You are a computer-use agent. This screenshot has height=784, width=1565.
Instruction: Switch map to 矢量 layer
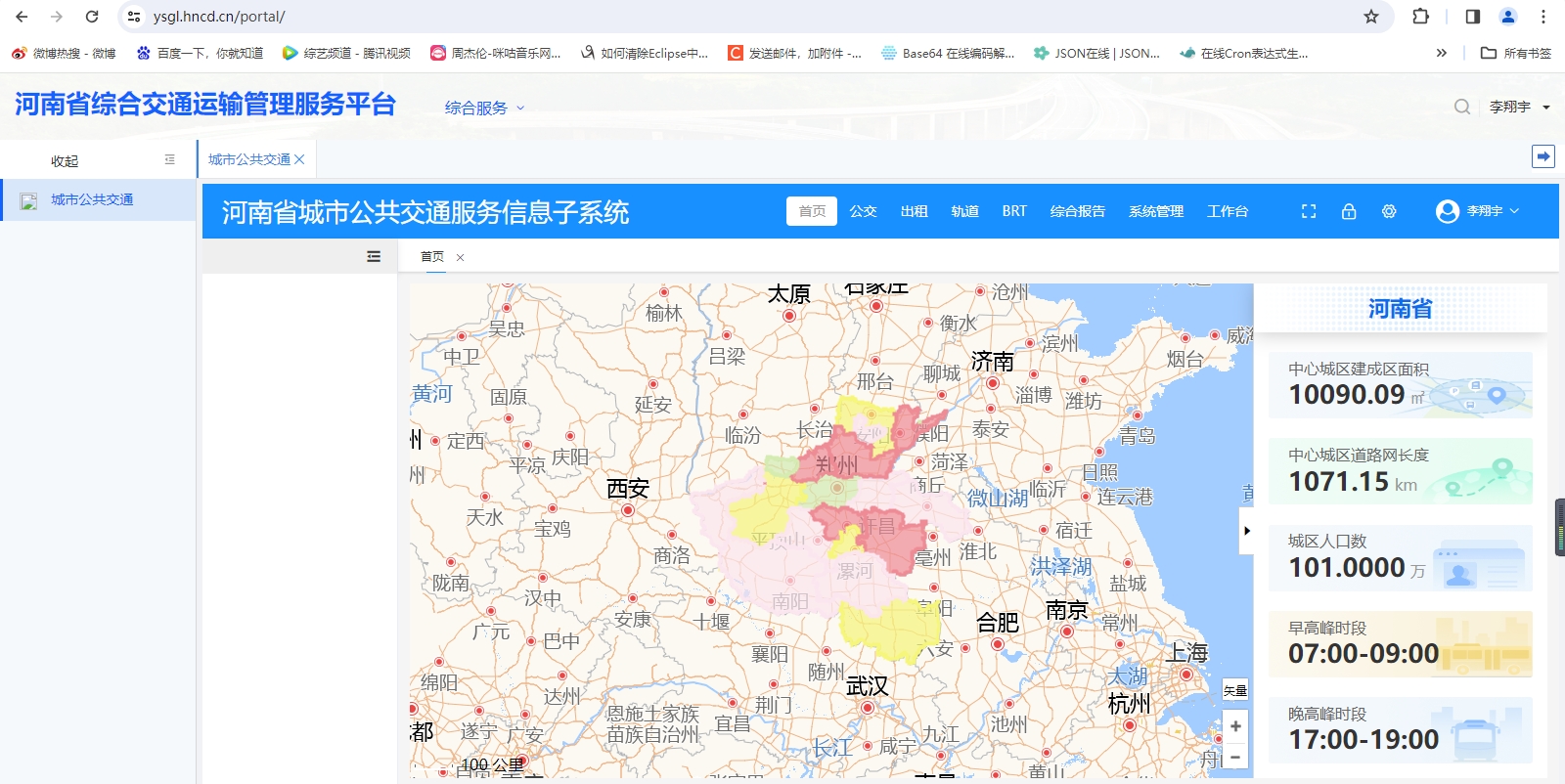click(x=1235, y=690)
